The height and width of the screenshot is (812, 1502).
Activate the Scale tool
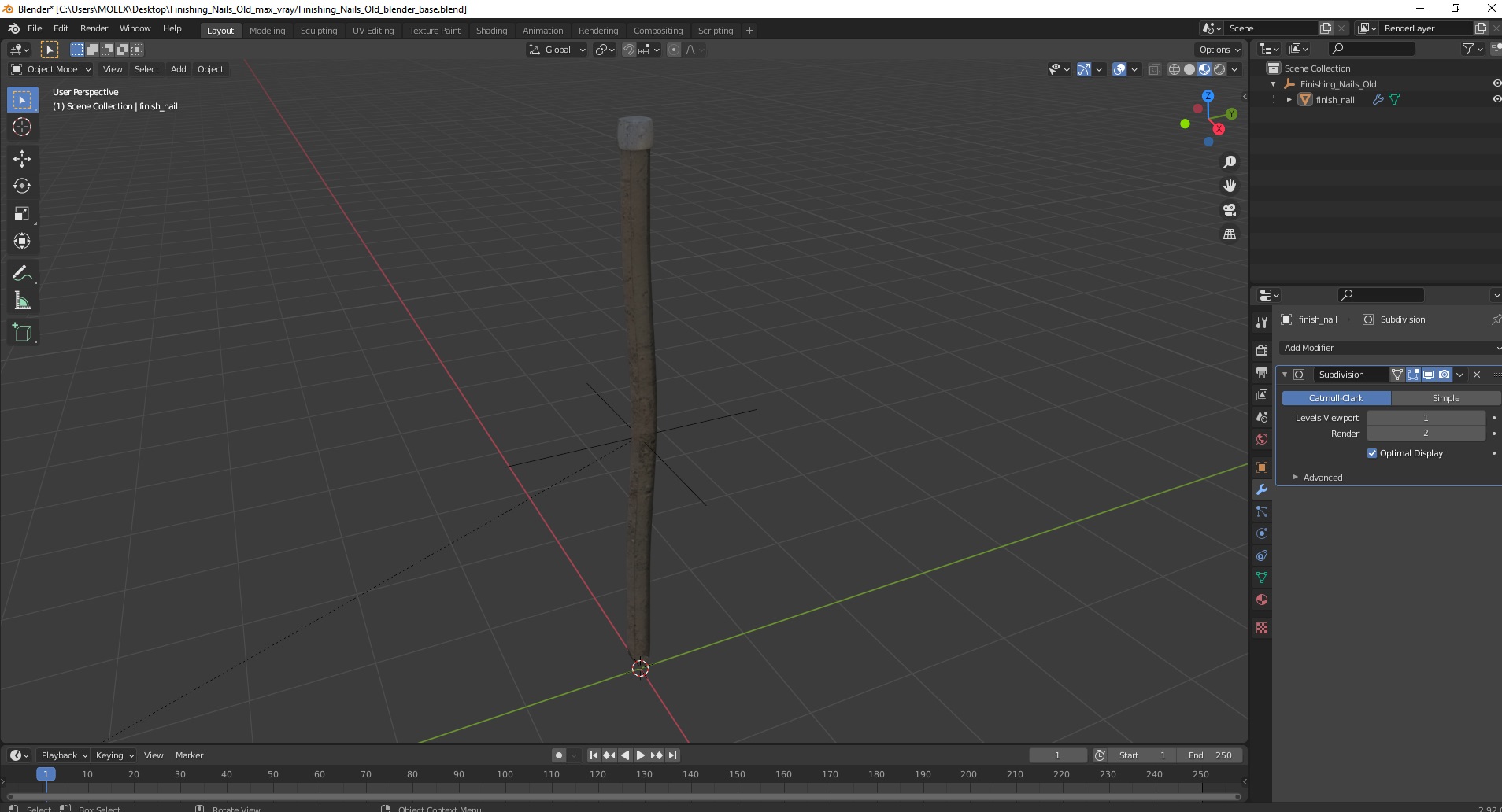22,214
